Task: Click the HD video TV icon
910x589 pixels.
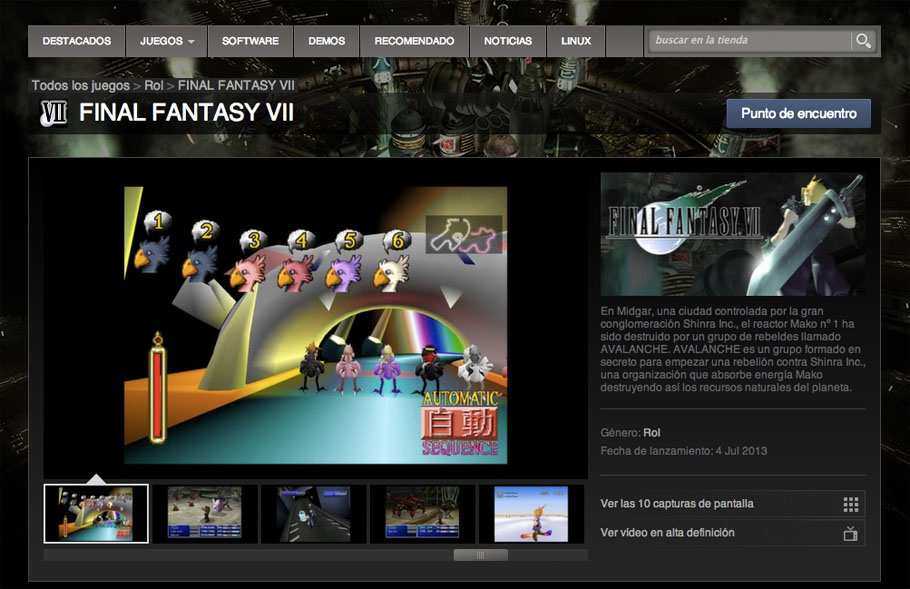Action: (x=850, y=533)
